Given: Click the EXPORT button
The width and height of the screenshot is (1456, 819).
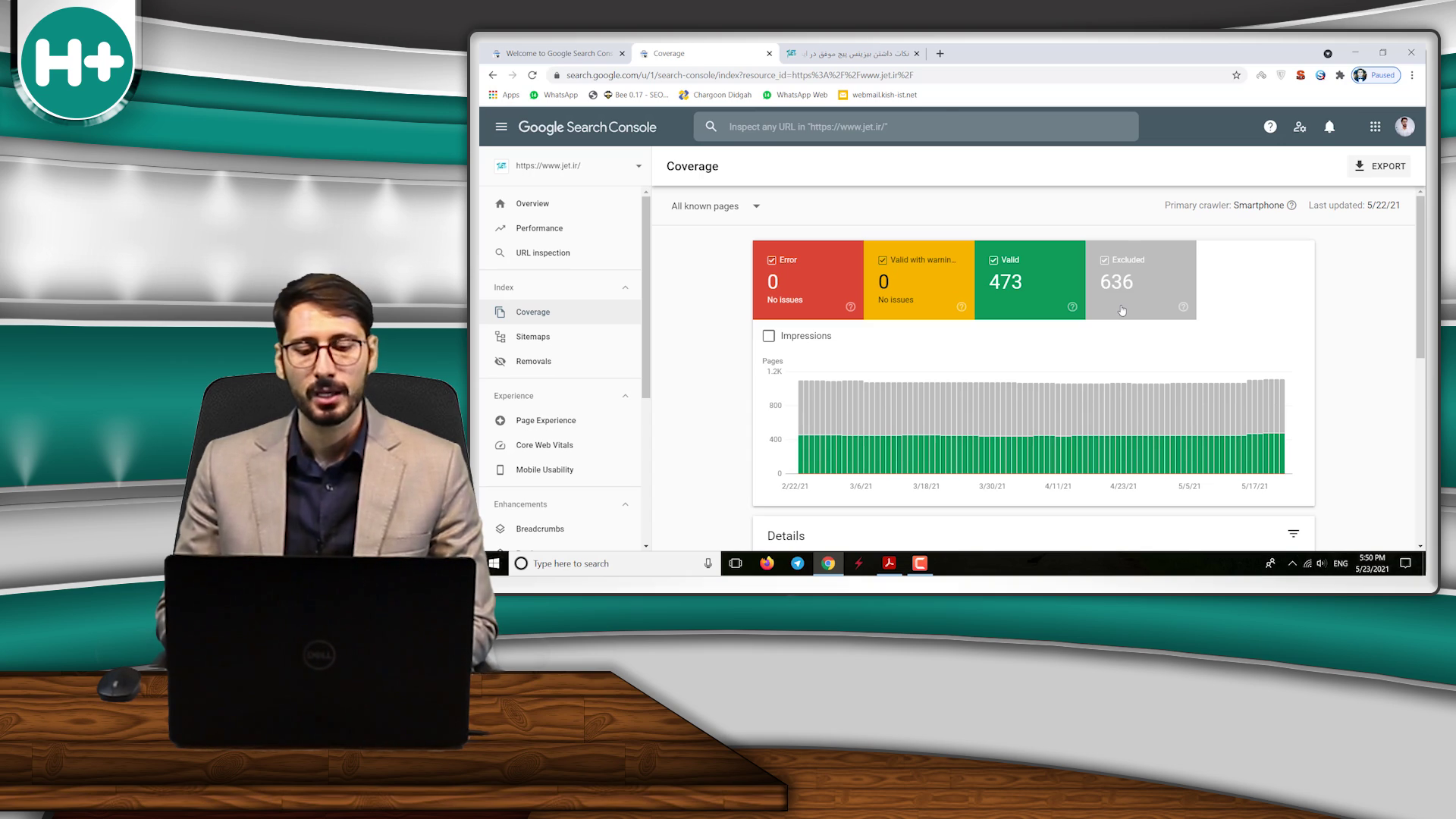Looking at the screenshot, I should (x=1379, y=166).
